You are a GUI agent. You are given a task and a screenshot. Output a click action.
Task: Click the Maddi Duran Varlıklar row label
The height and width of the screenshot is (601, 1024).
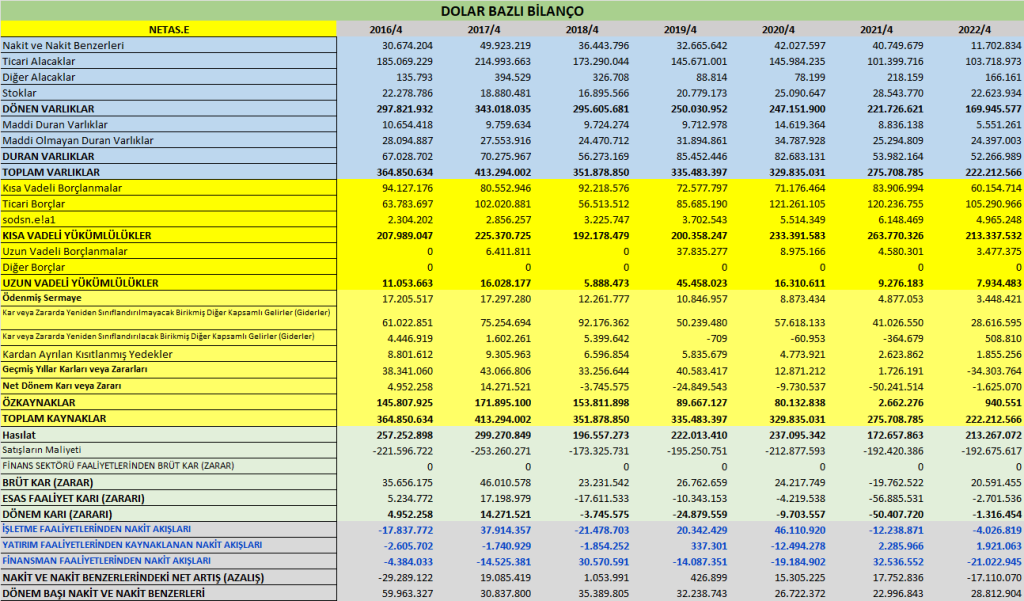click(55, 125)
